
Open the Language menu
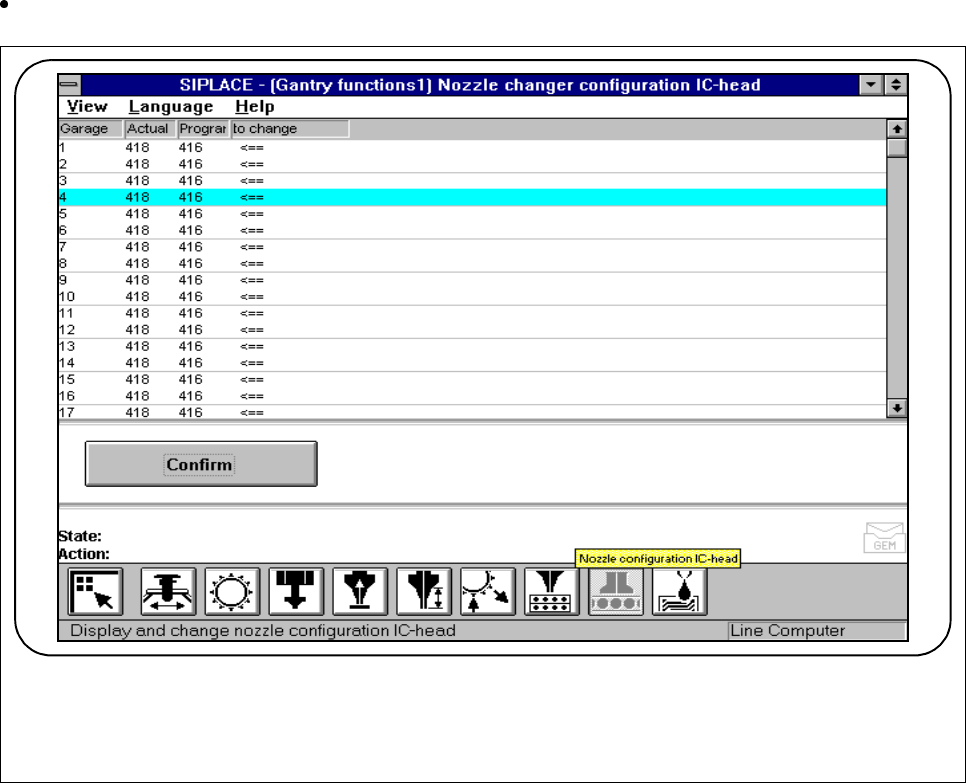[171, 107]
